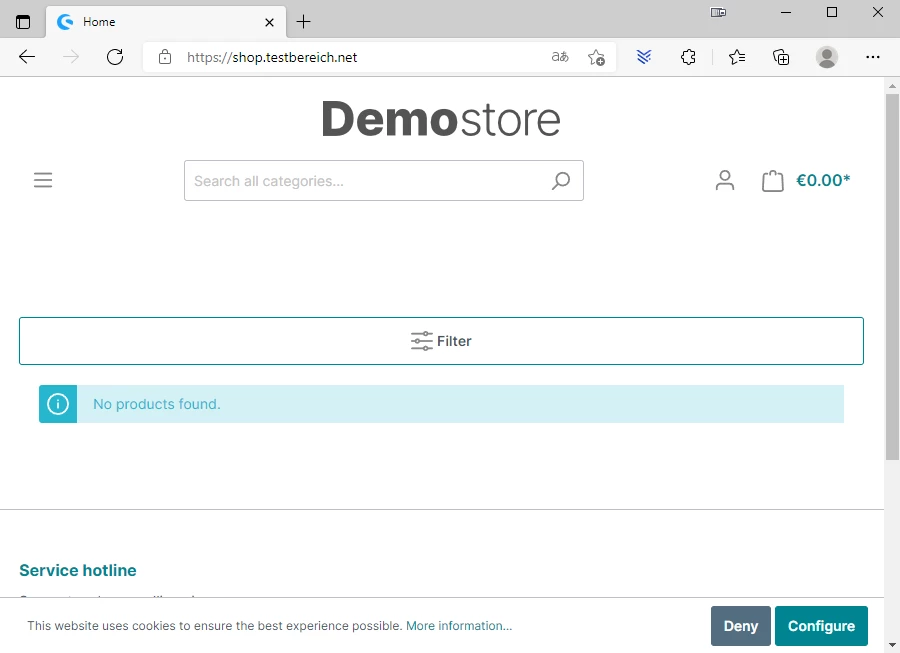Screen dimensions: 900x653
Task: Click the Configure cookies button
Action: pos(821,626)
